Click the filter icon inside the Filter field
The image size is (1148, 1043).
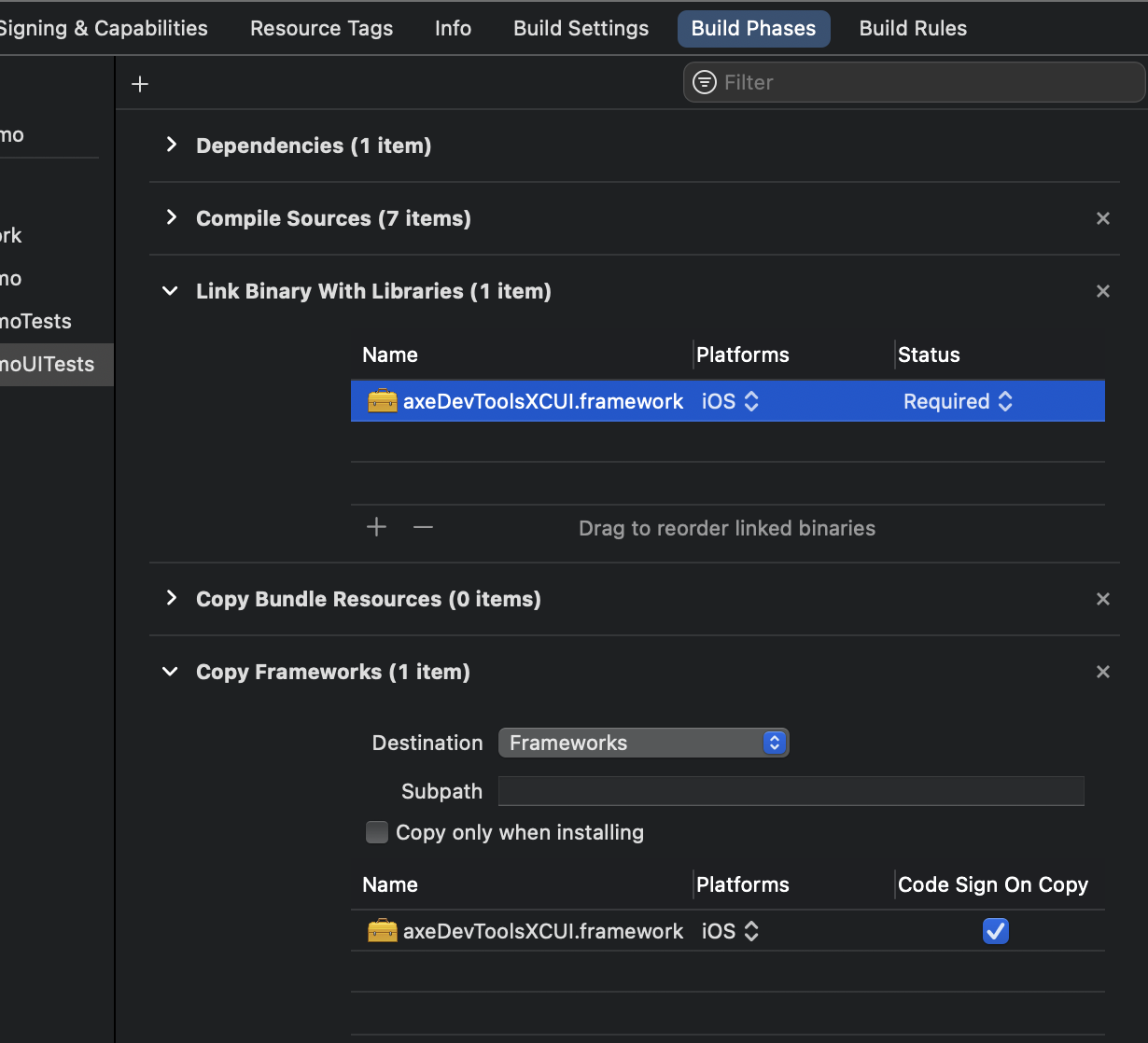pyautogui.click(x=704, y=82)
